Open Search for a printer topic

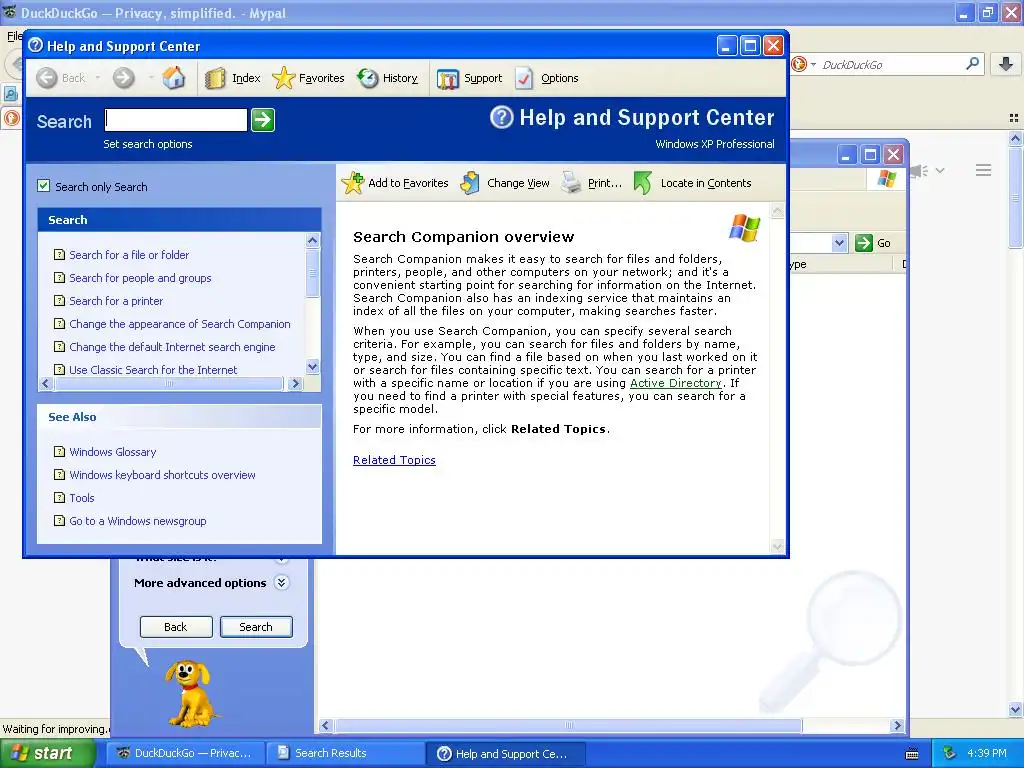(116, 301)
